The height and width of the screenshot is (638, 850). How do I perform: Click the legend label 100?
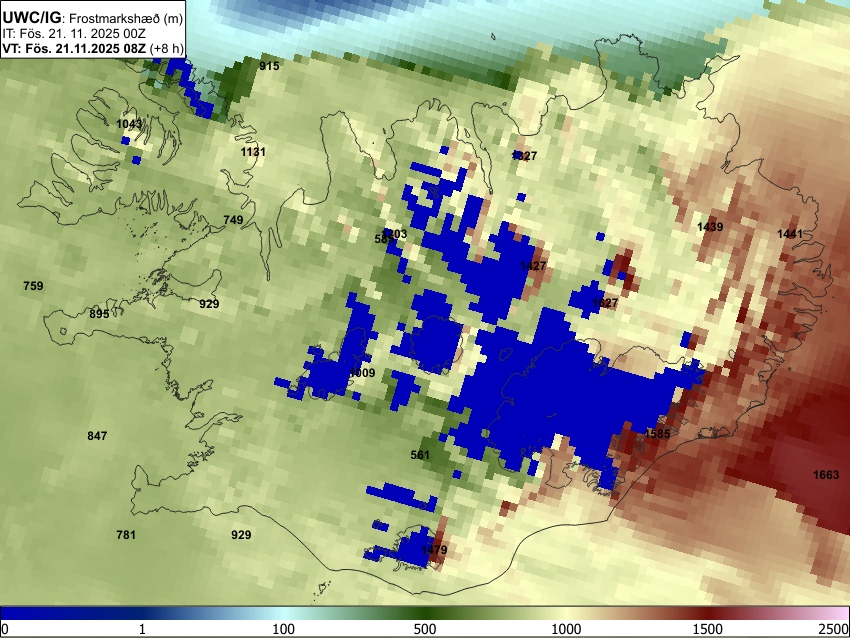pyautogui.click(x=284, y=629)
